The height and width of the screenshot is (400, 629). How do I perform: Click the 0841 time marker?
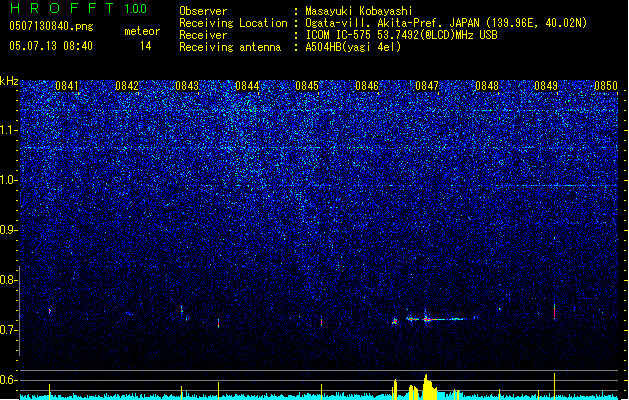67,86
